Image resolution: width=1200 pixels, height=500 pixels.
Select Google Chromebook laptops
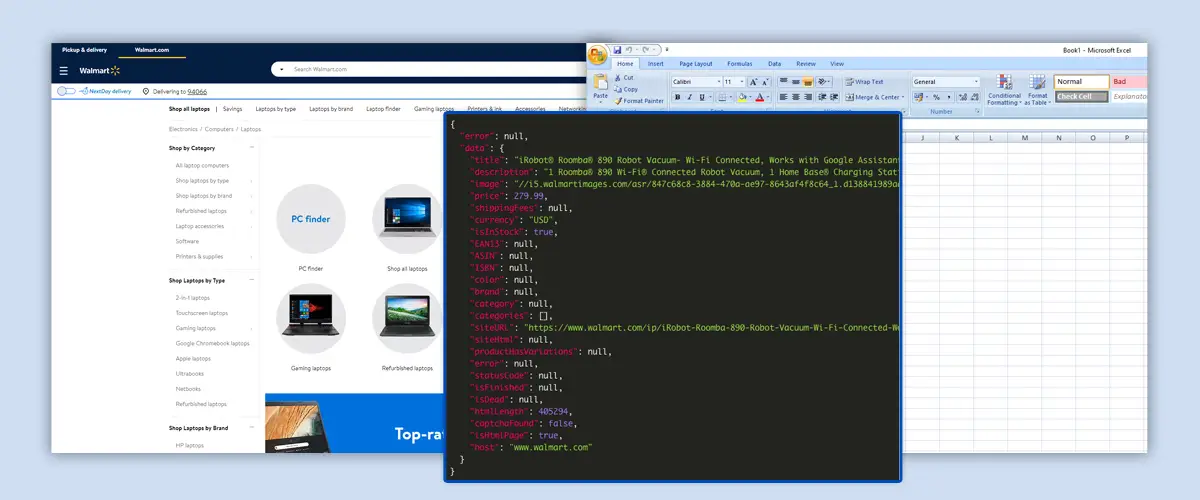click(213, 343)
